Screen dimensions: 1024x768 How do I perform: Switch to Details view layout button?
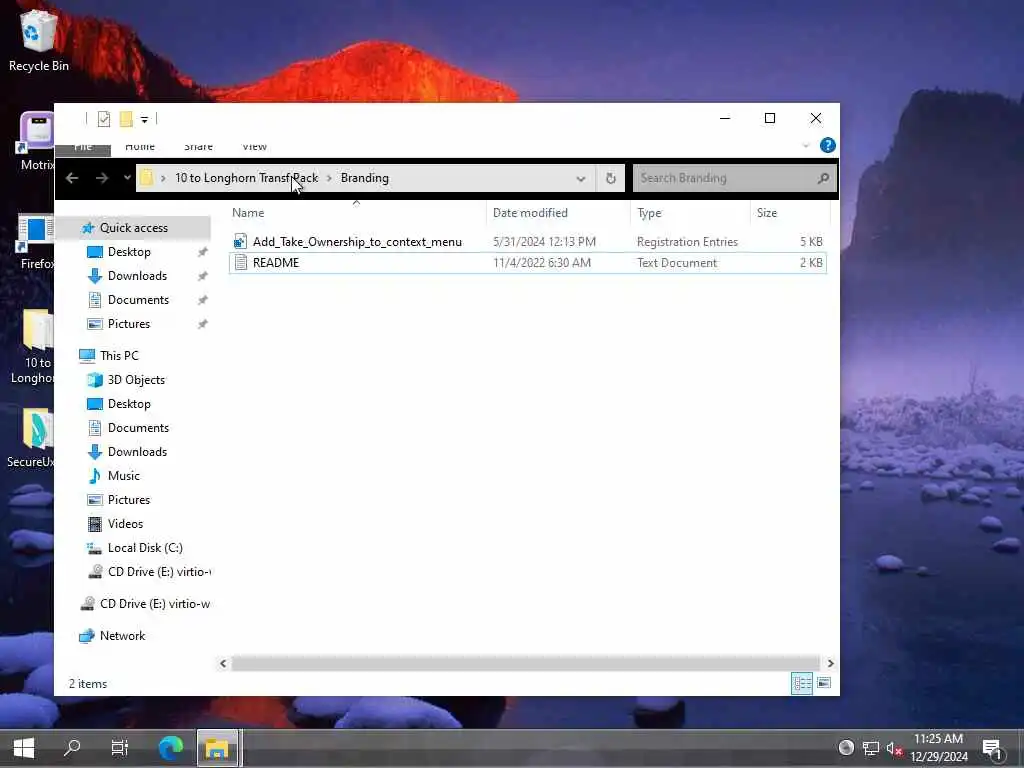(x=802, y=684)
